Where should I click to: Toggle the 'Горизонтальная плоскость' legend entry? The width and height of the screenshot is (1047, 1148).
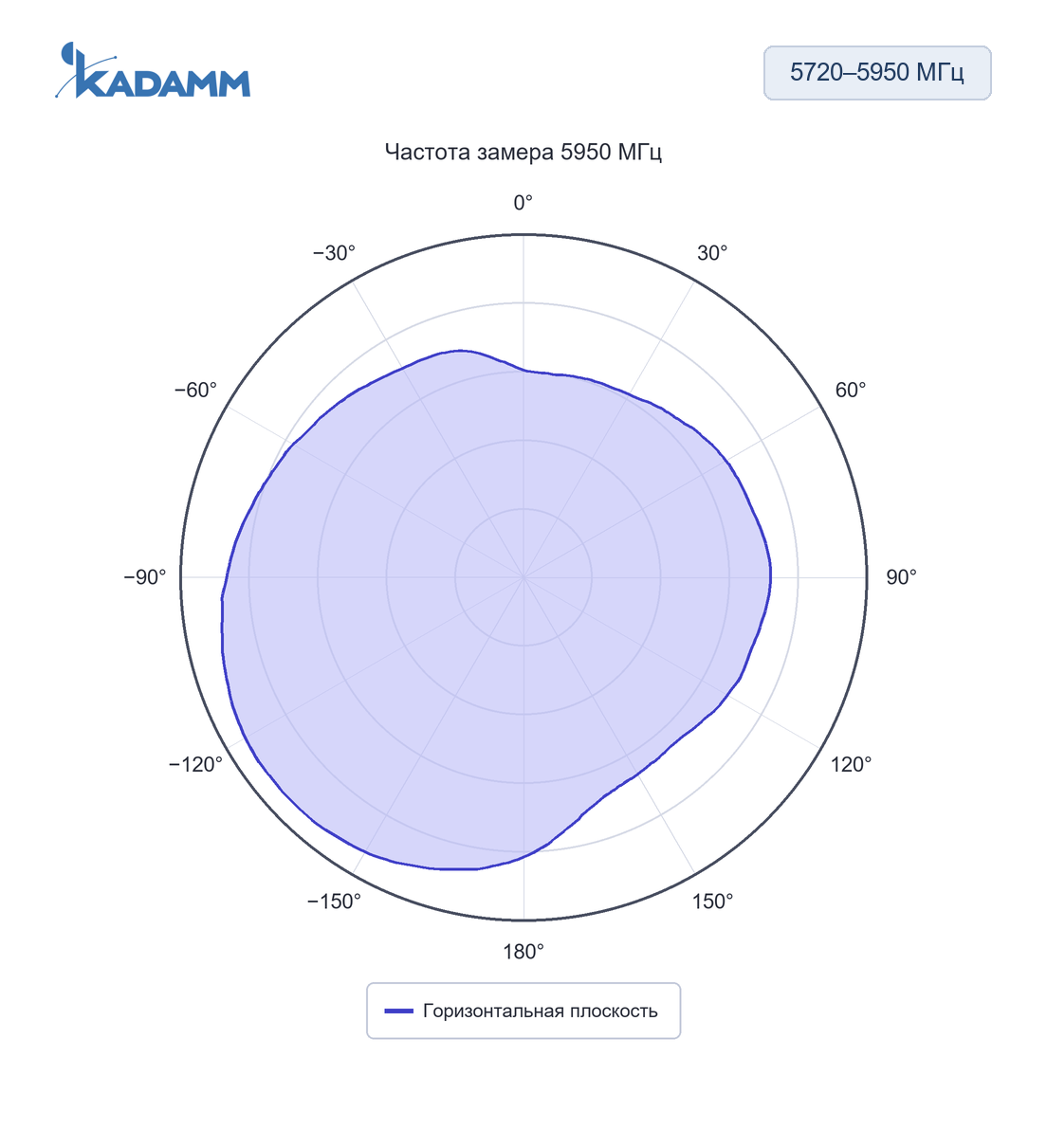[x=523, y=1011]
